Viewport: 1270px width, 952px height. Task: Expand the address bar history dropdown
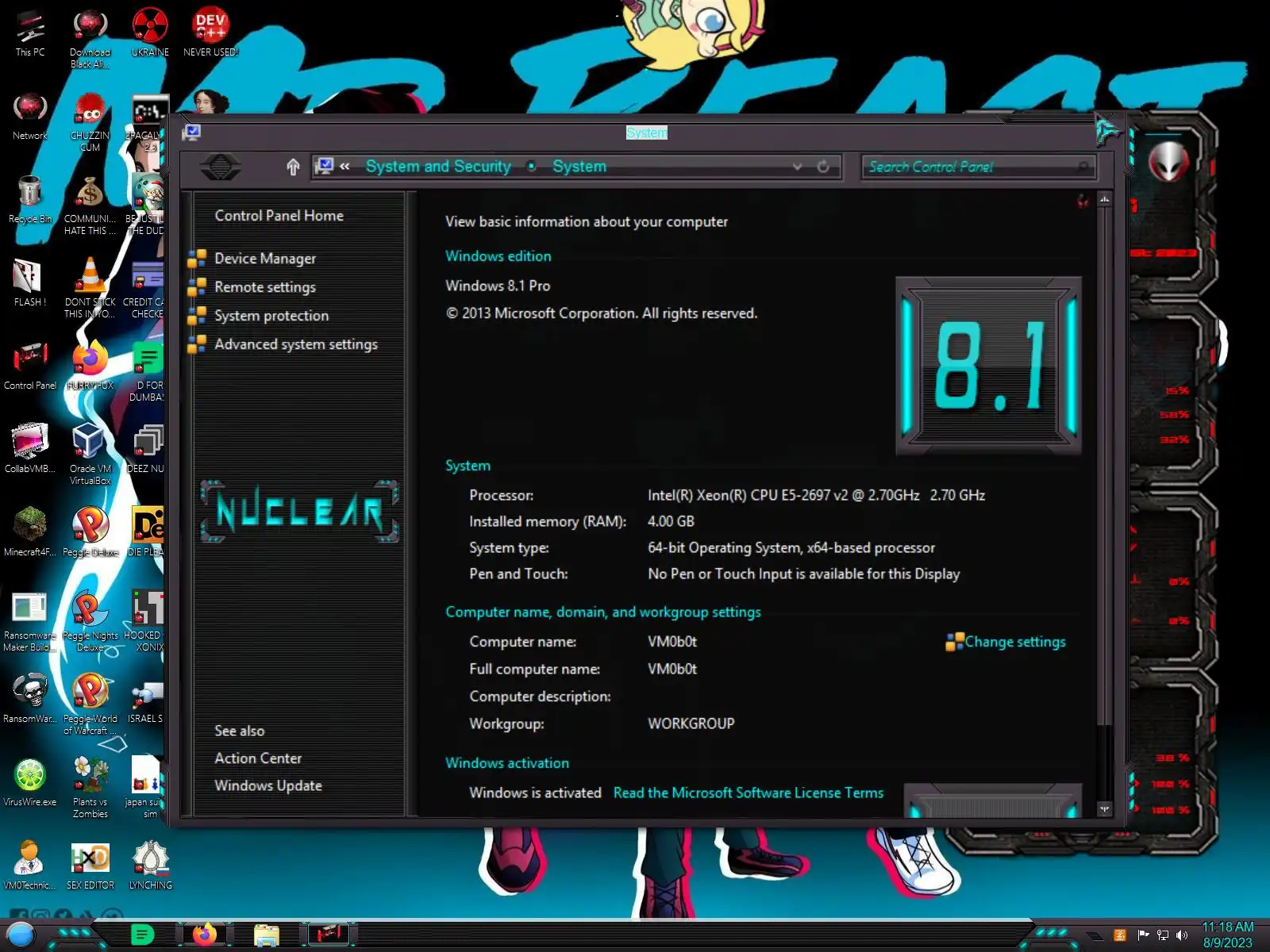[797, 167]
